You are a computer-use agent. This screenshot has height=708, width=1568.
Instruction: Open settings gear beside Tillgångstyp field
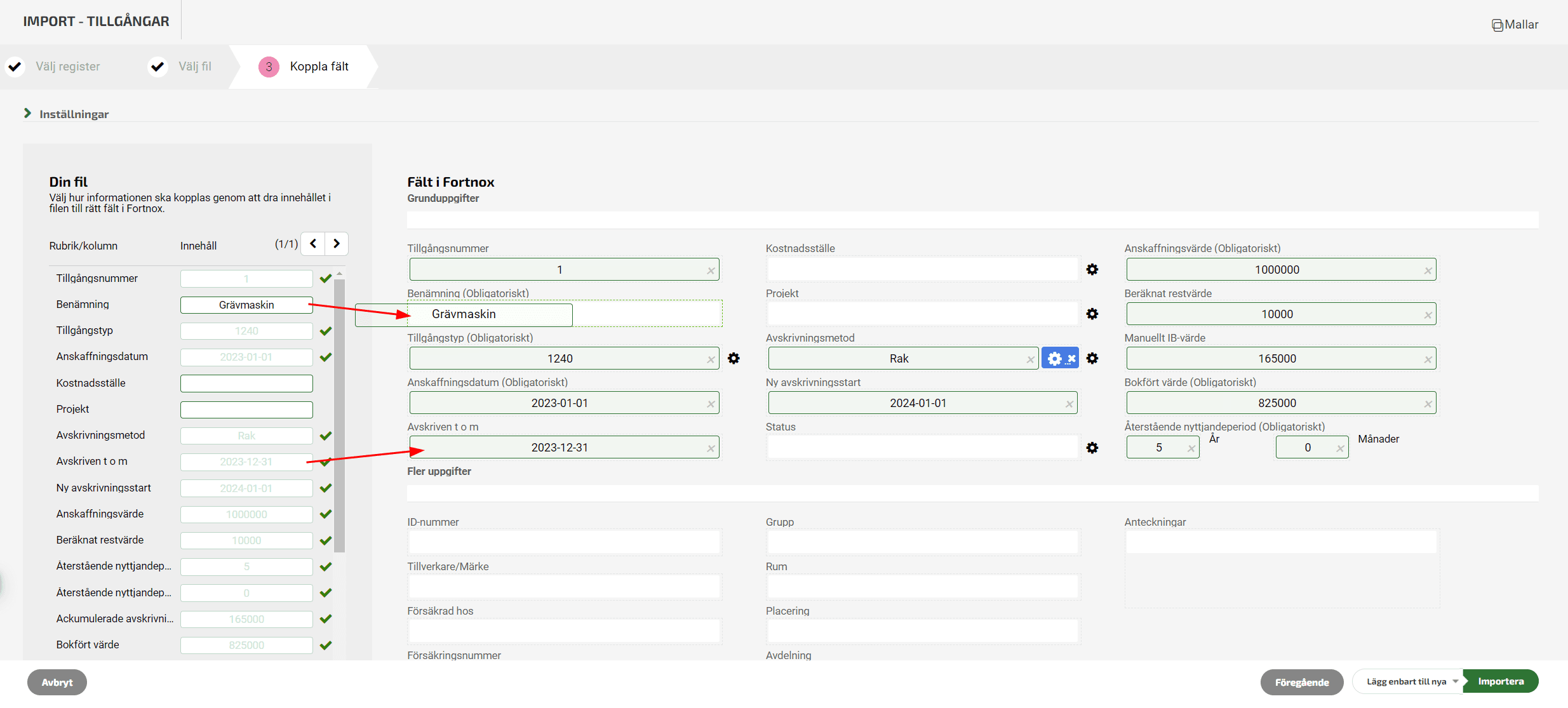734,359
